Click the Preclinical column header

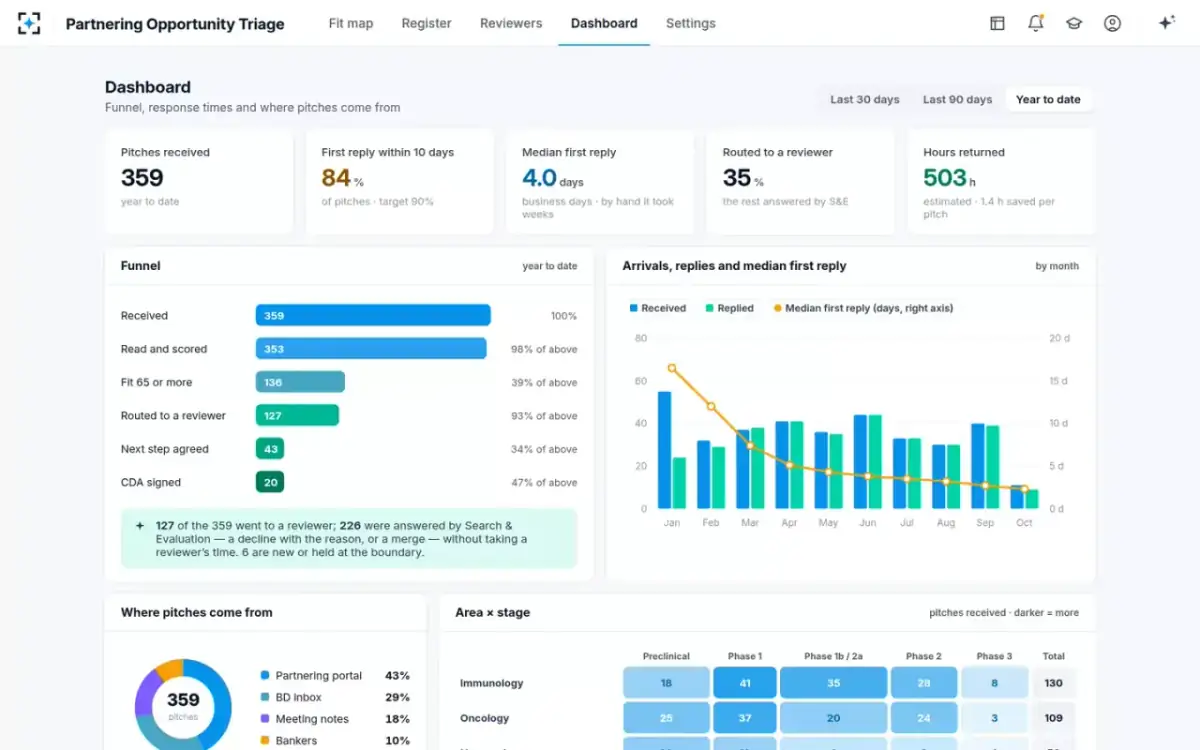click(x=666, y=656)
